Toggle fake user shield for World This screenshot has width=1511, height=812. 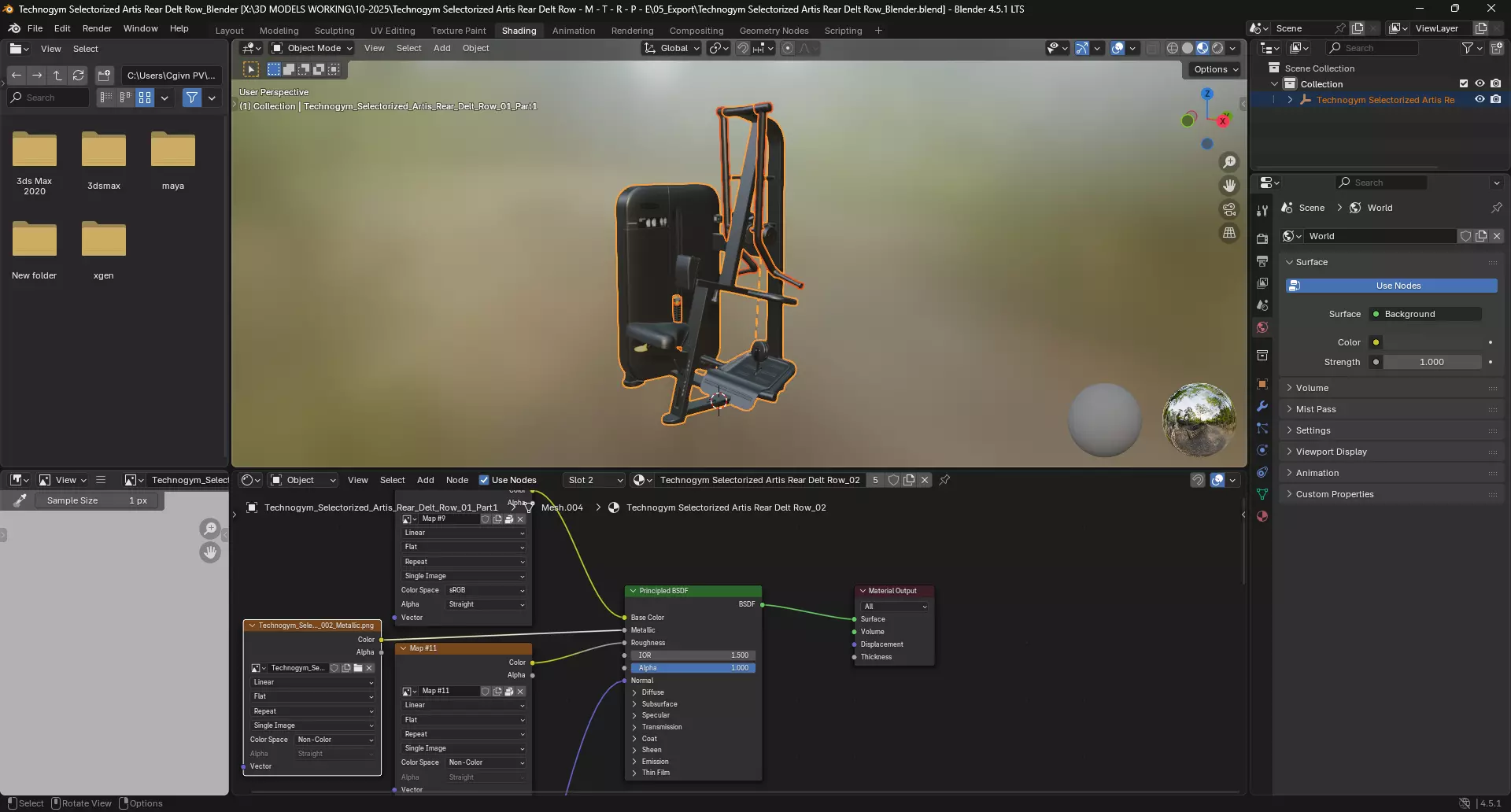1465,236
